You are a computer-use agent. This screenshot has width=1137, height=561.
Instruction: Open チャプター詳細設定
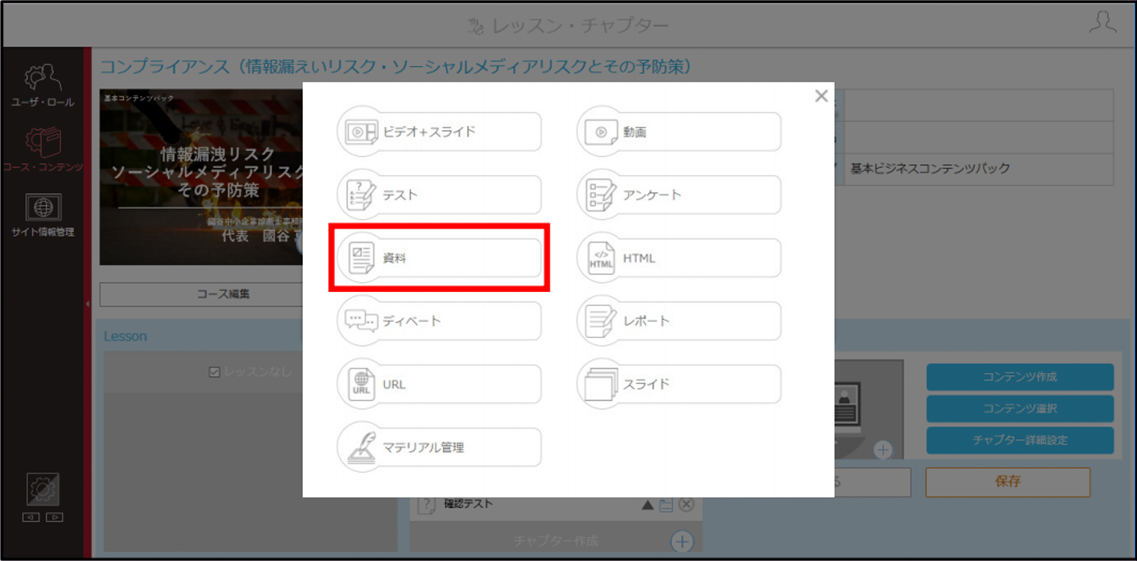click(x=1020, y=440)
